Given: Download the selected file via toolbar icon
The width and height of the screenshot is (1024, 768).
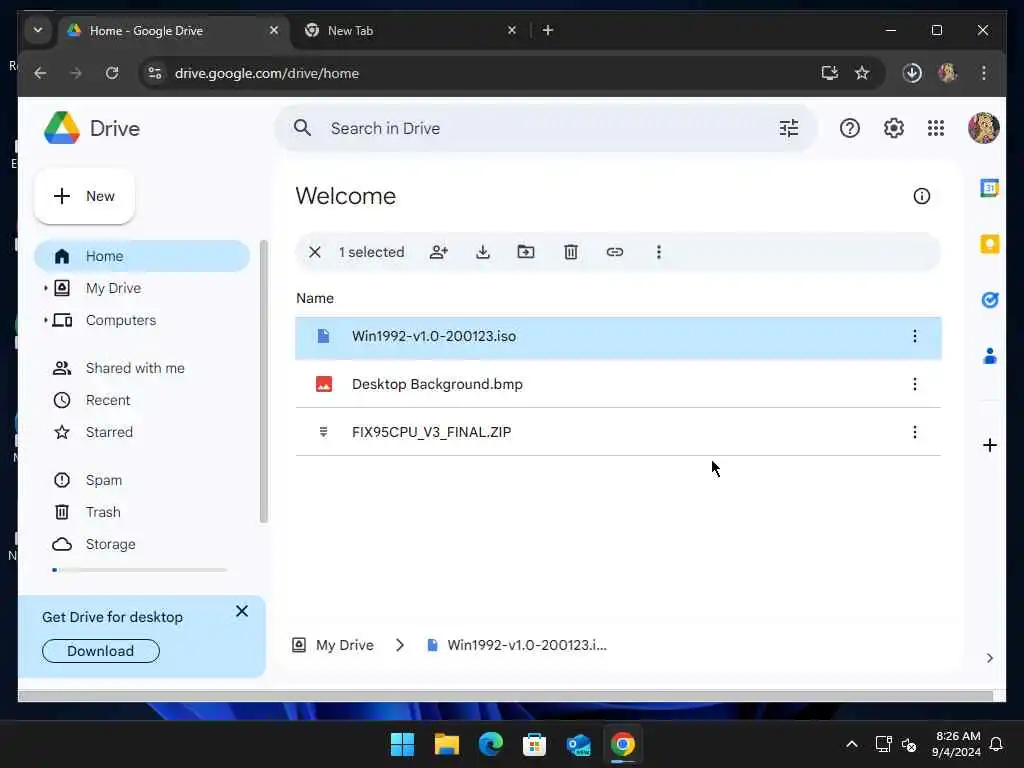Looking at the screenshot, I should 483,252.
